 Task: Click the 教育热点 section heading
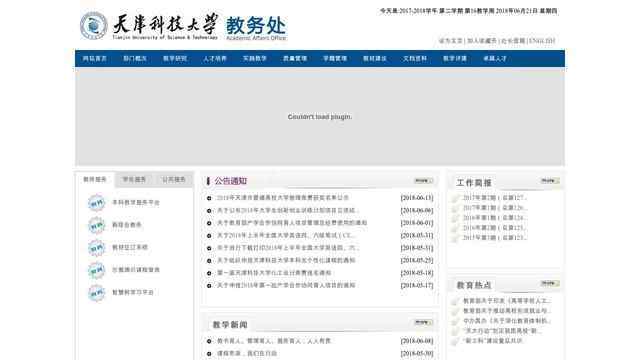(474, 285)
